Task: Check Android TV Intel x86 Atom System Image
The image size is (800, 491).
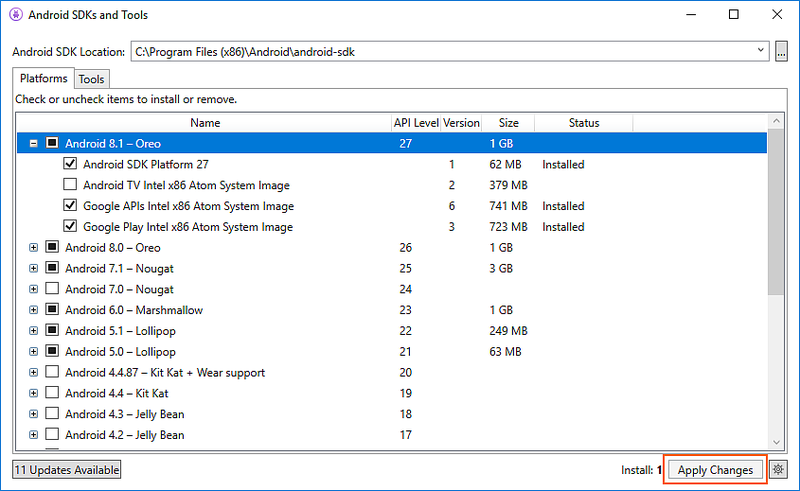Action: (x=70, y=185)
